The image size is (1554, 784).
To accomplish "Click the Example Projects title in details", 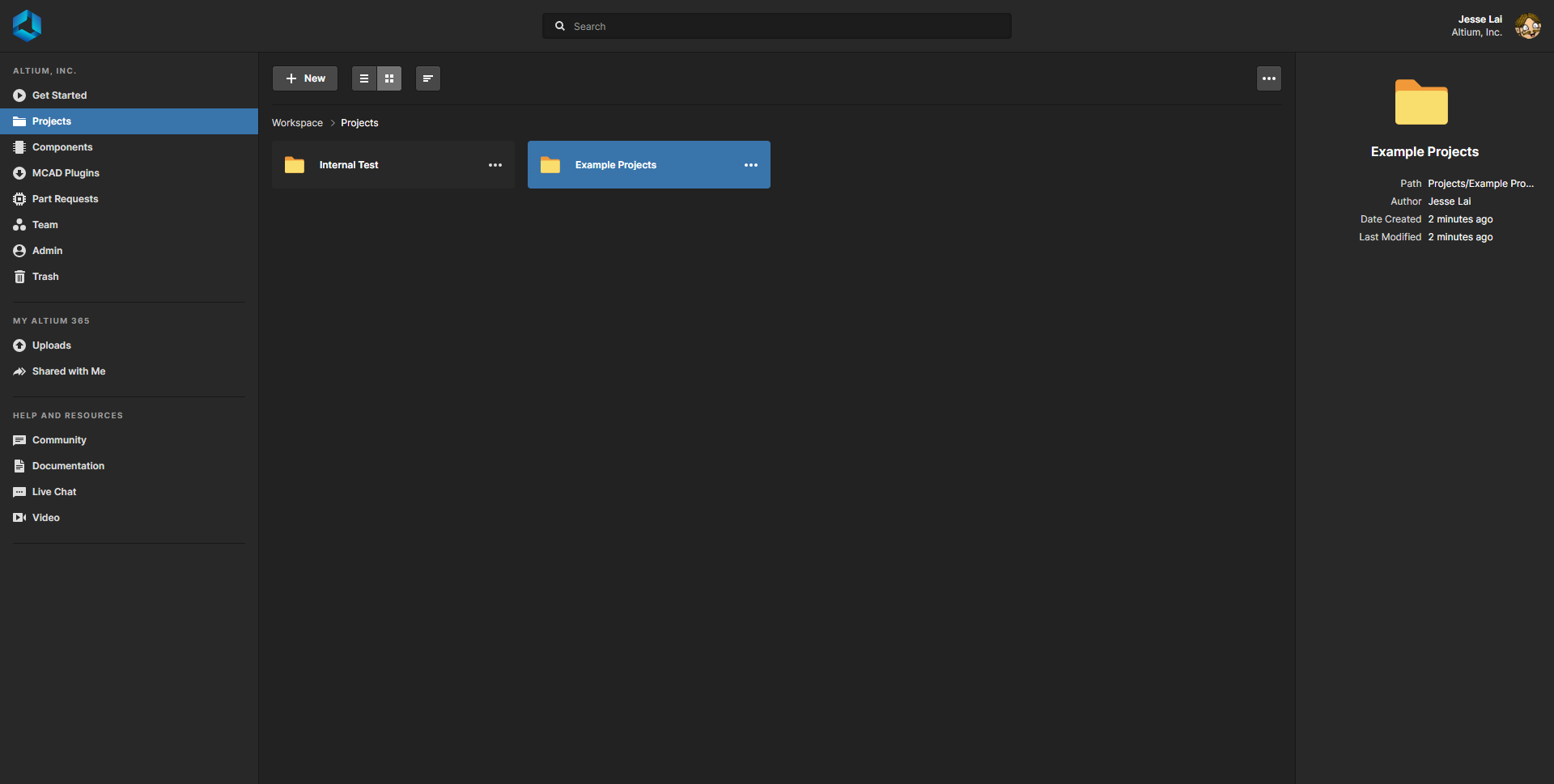I will tap(1424, 152).
